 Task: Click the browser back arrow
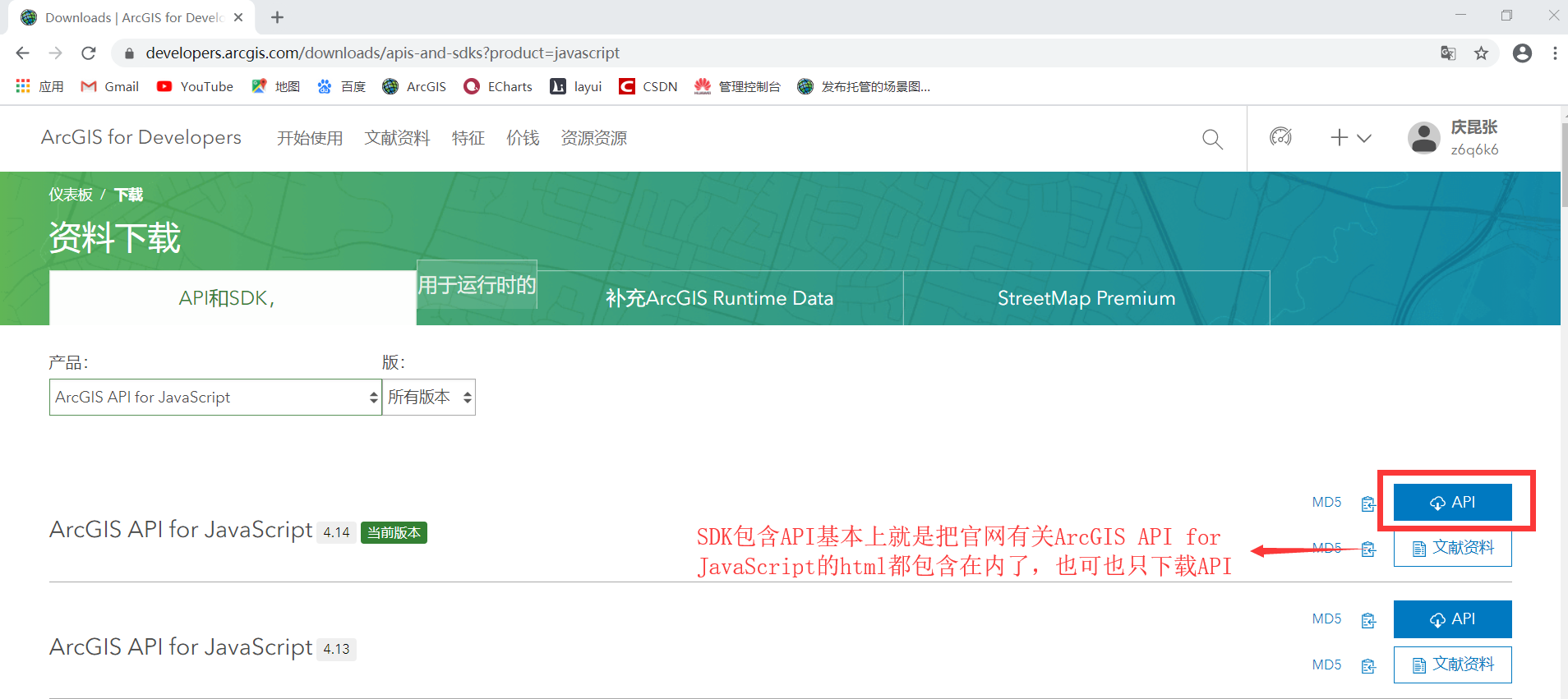pyautogui.click(x=22, y=53)
